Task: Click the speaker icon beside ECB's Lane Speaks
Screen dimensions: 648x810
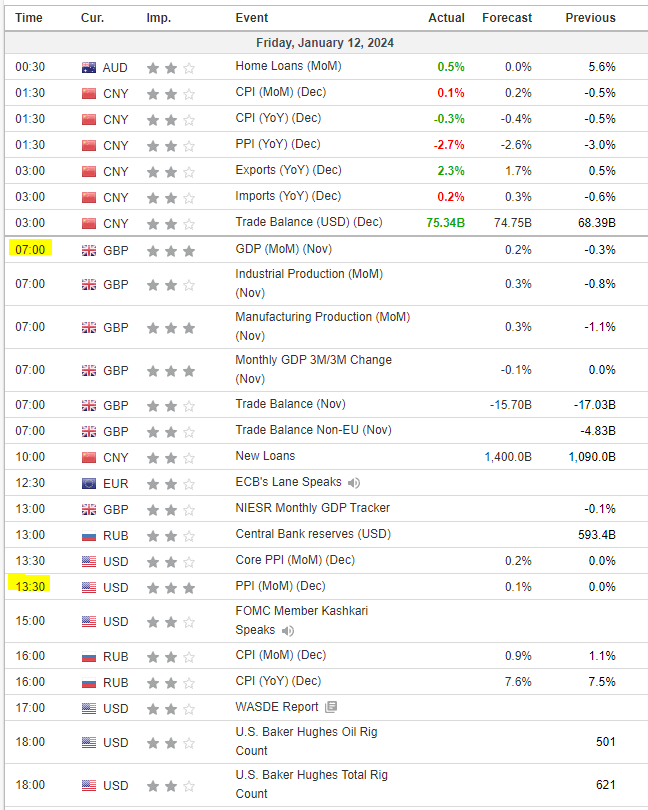Action: pyautogui.click(x=354, y=482)
